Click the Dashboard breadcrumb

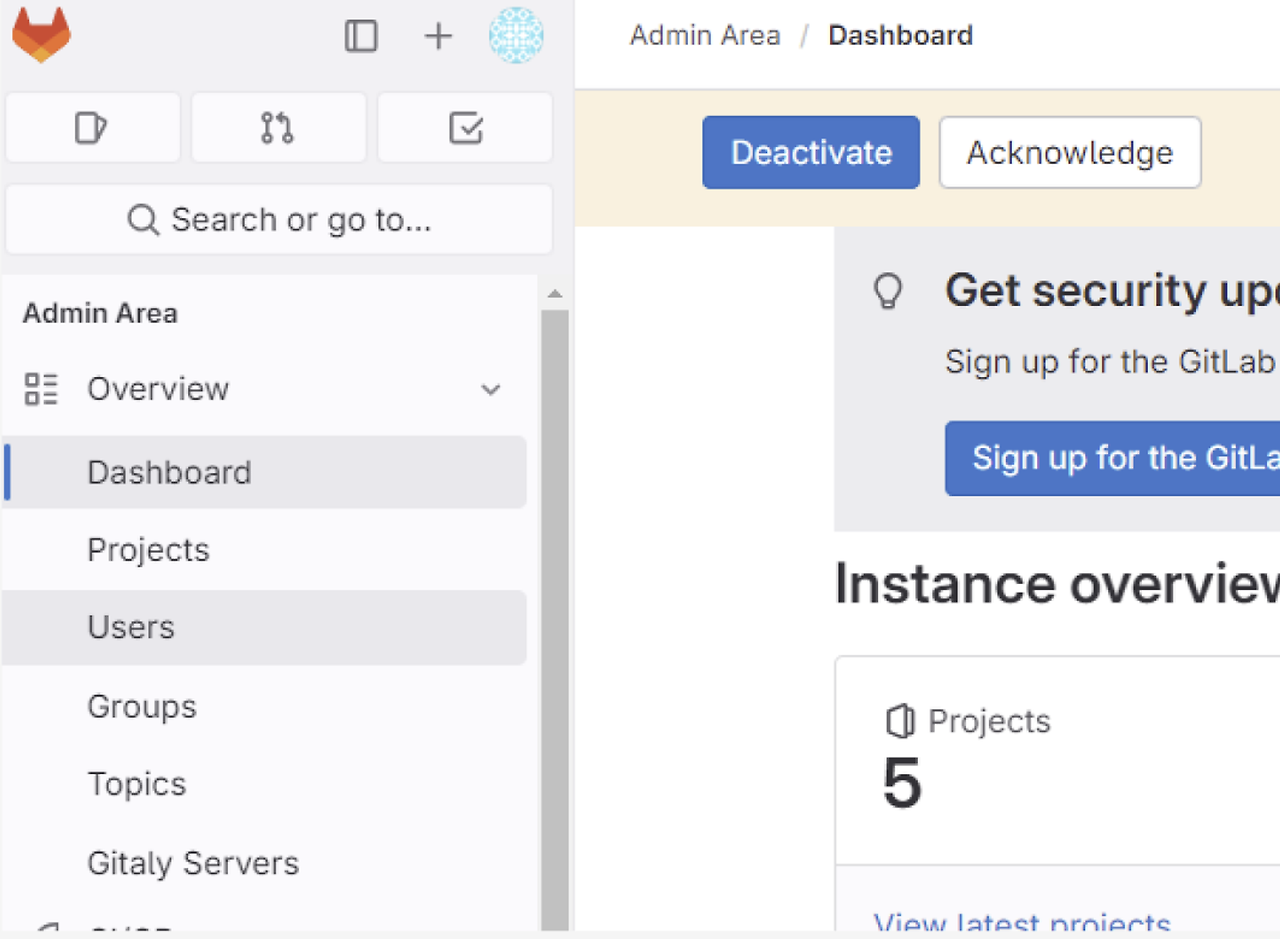(x=900, y=36)
